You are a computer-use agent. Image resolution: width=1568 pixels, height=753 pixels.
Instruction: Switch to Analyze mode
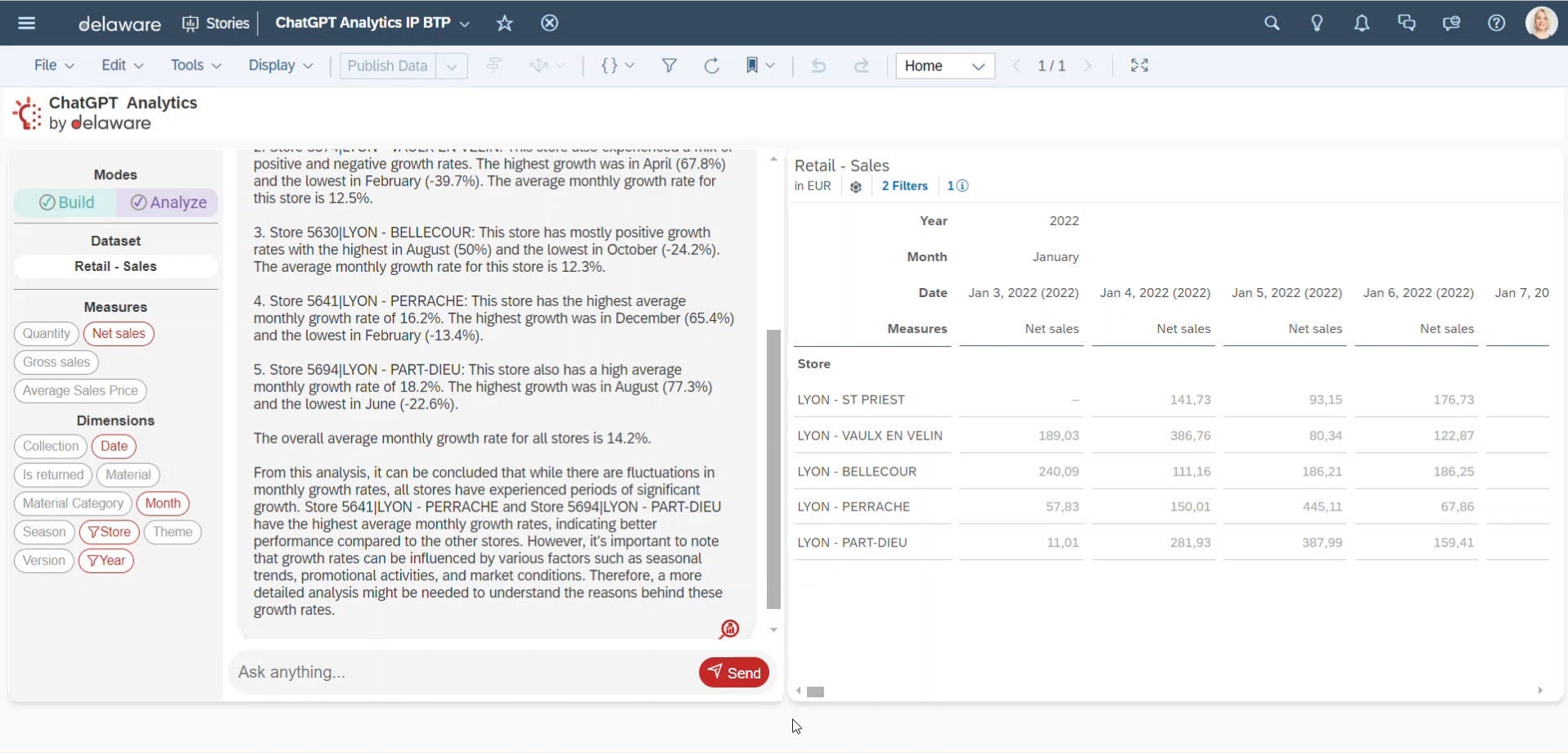tap(168, 202)
